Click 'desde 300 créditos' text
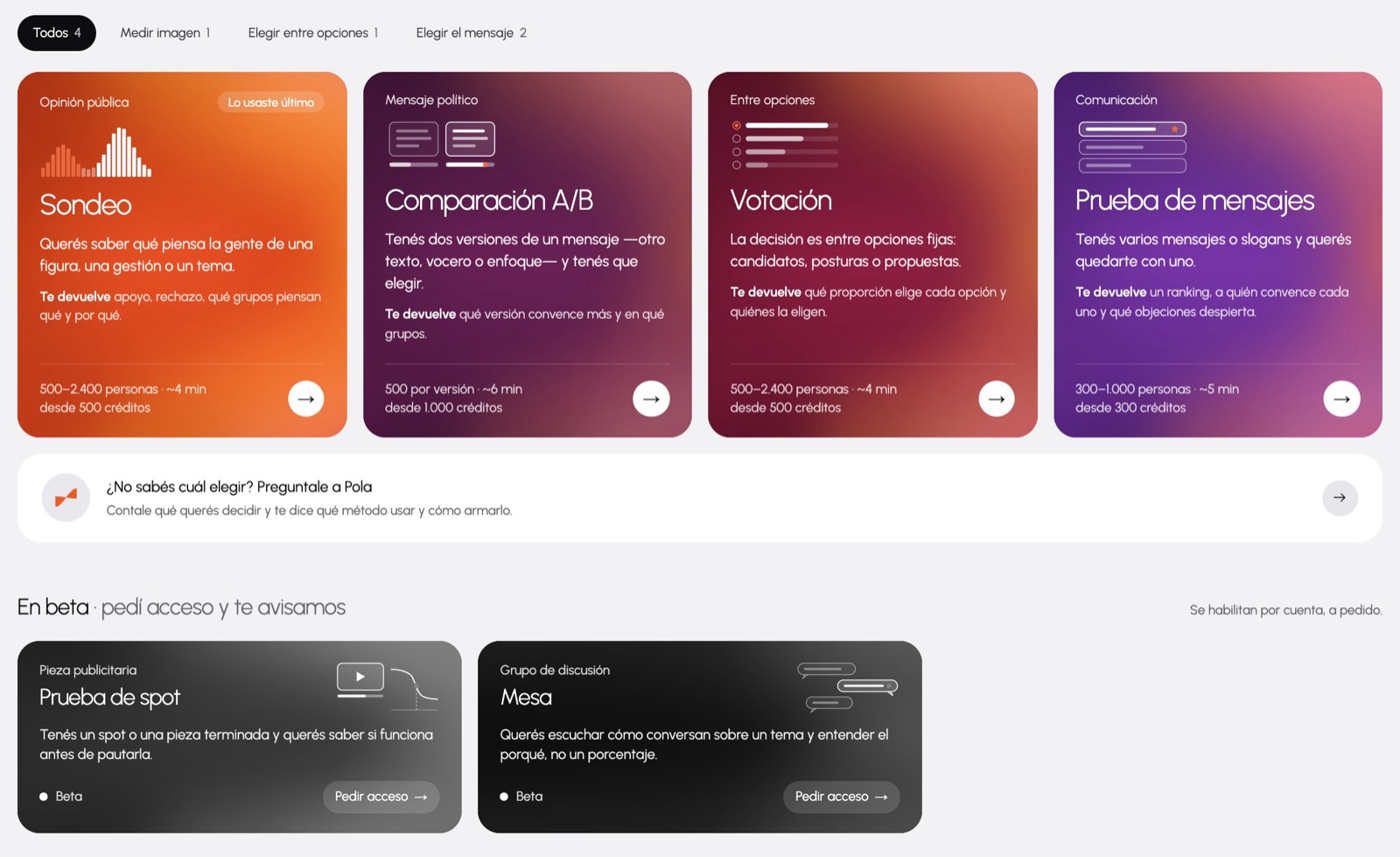The image size is (1400, 857). (1130, 408)
